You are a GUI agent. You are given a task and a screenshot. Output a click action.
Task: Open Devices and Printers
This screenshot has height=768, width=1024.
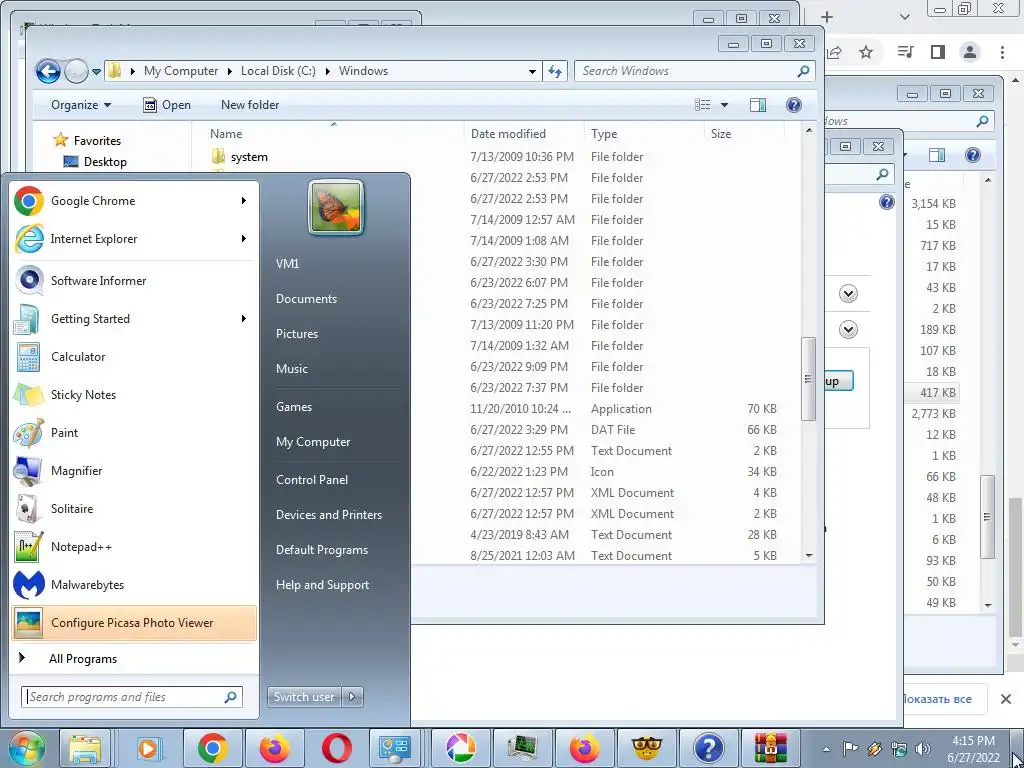tap(328, 515)
